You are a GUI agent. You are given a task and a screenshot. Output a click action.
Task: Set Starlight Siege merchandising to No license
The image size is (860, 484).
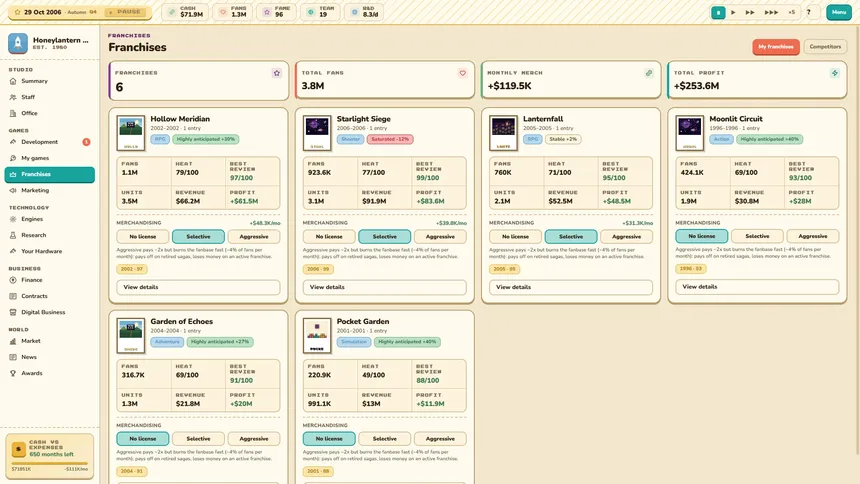[x=329, y=237]
